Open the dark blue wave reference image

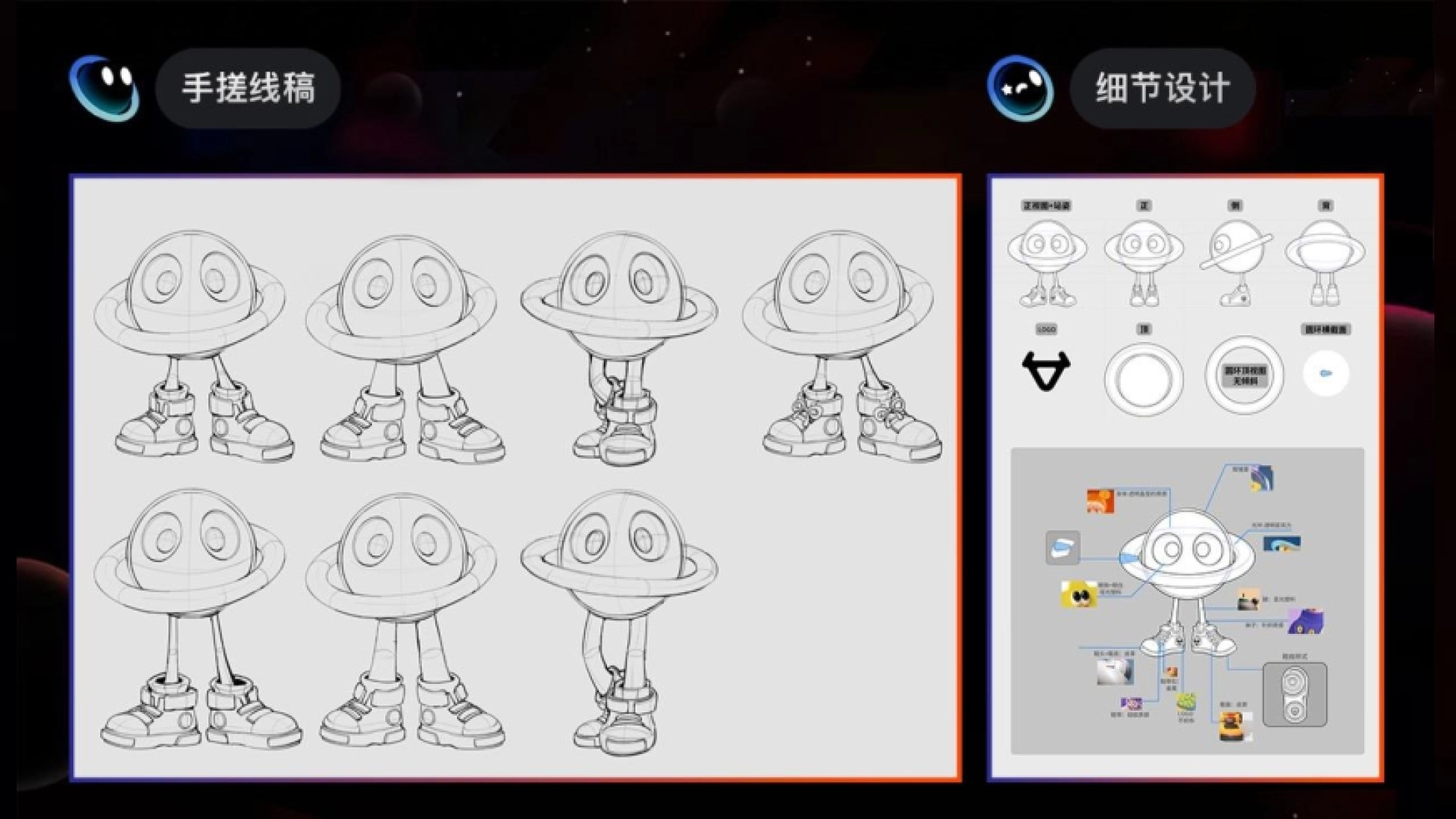[1281, 544]
